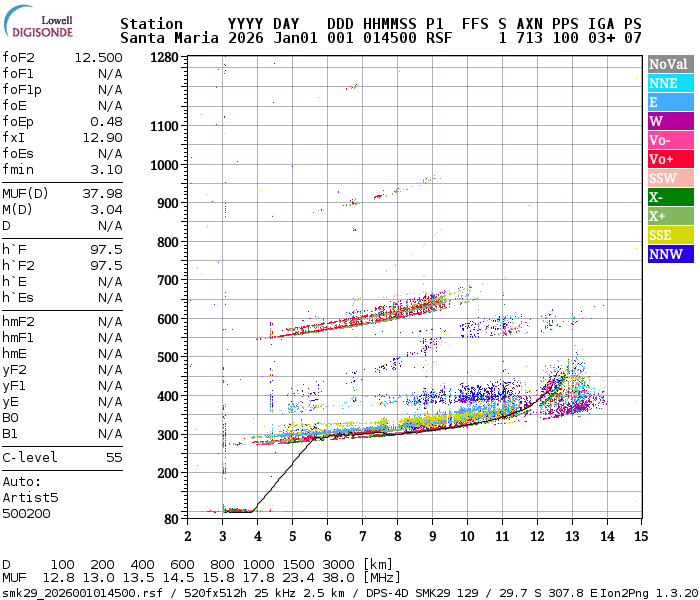Click the MUF(D) value 37.98
The width and height of the screenshot is (700, 600).
click(x=102, y=194)
